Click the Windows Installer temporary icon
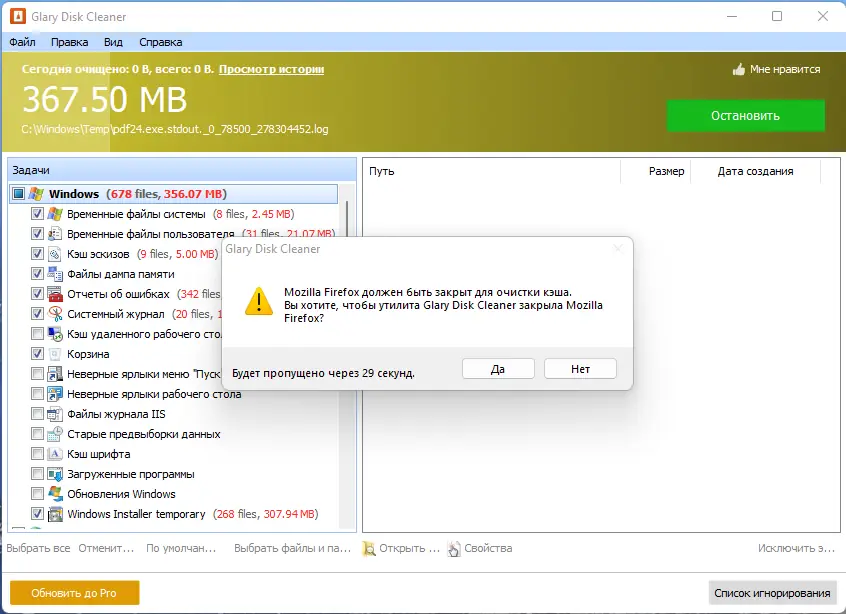 (55, 514)
